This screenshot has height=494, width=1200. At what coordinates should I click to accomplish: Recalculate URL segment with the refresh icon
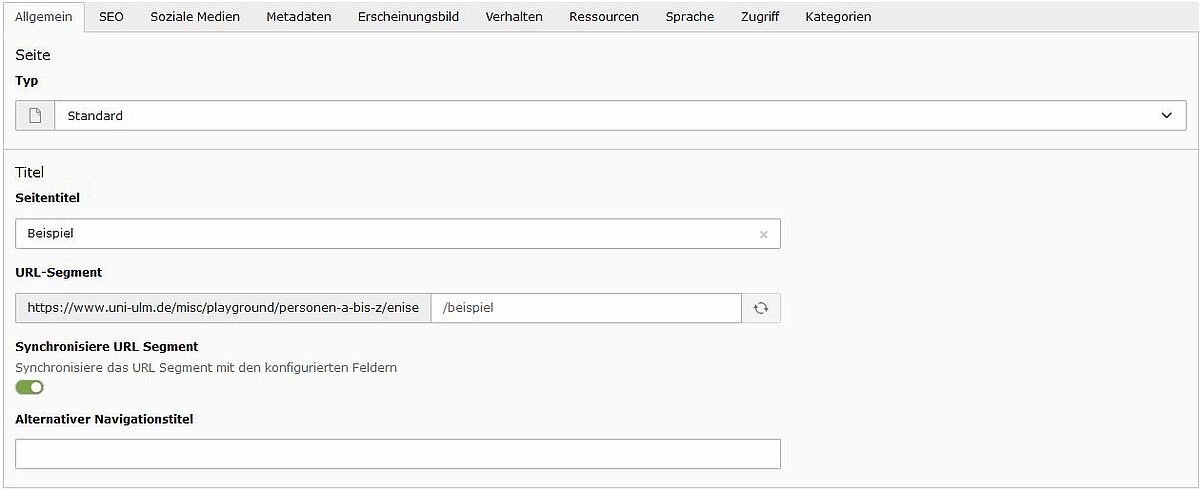pos(761,308)
